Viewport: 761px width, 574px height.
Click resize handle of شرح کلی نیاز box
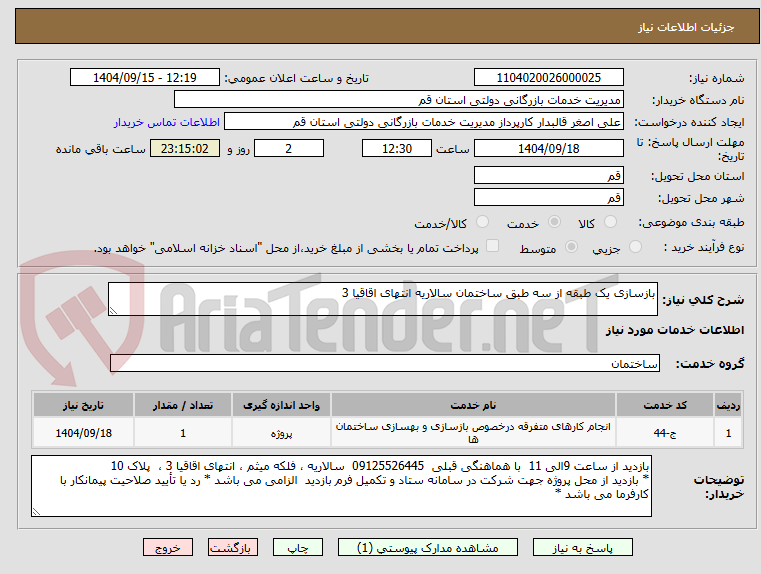[113, 311]
